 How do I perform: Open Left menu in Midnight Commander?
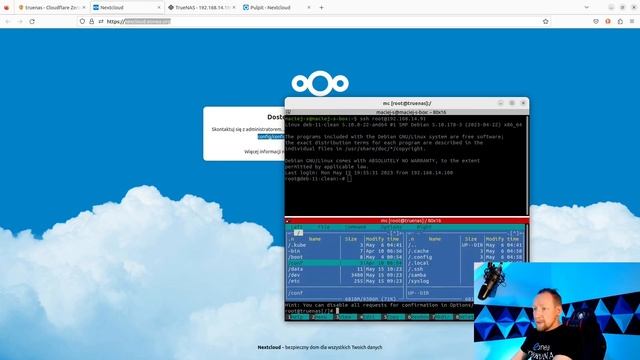(x=297, y=227)
